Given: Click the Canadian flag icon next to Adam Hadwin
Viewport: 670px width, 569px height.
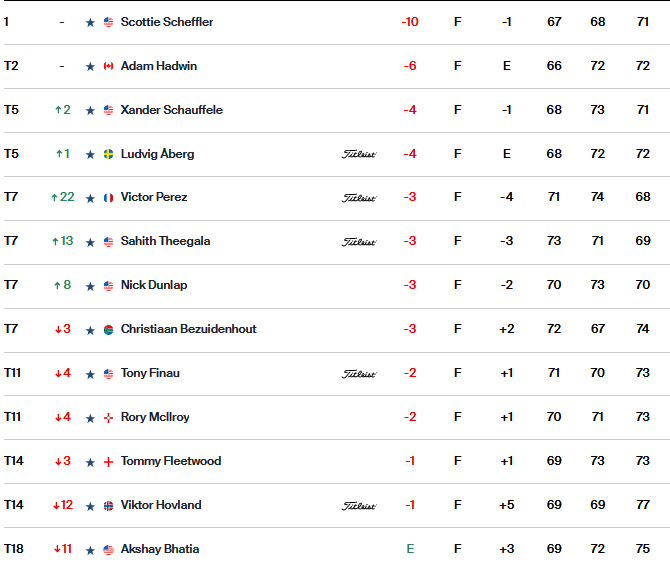Looking at the screenshot, I should click(109, 66).
